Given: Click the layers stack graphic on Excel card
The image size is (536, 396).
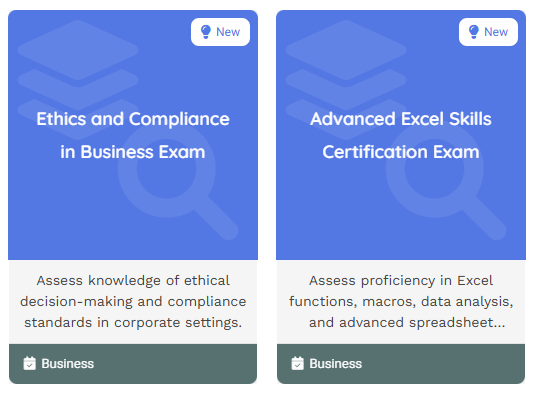Looking at the screenshot, I should tap(346, 77).
